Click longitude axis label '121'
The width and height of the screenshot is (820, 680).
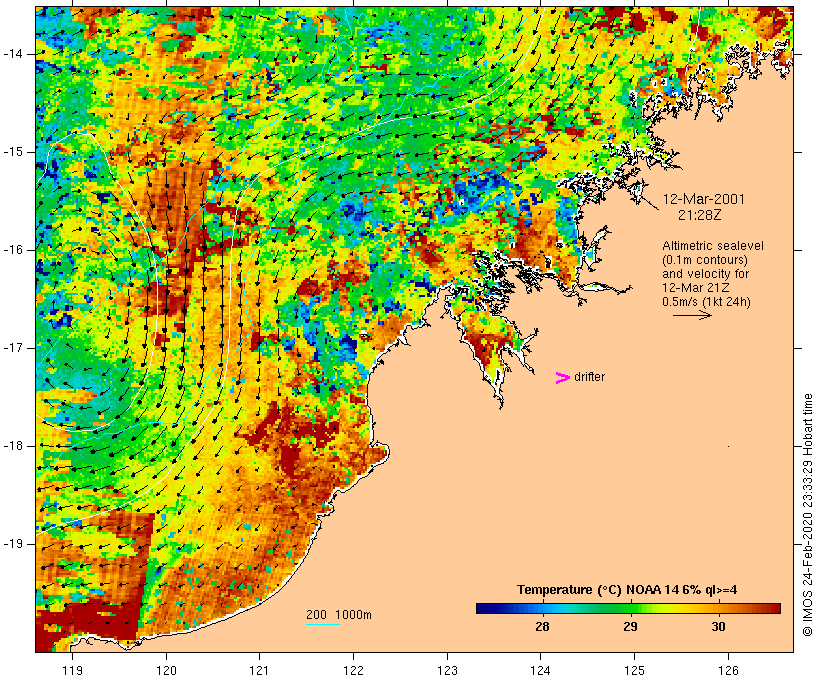tap(259, 671)
